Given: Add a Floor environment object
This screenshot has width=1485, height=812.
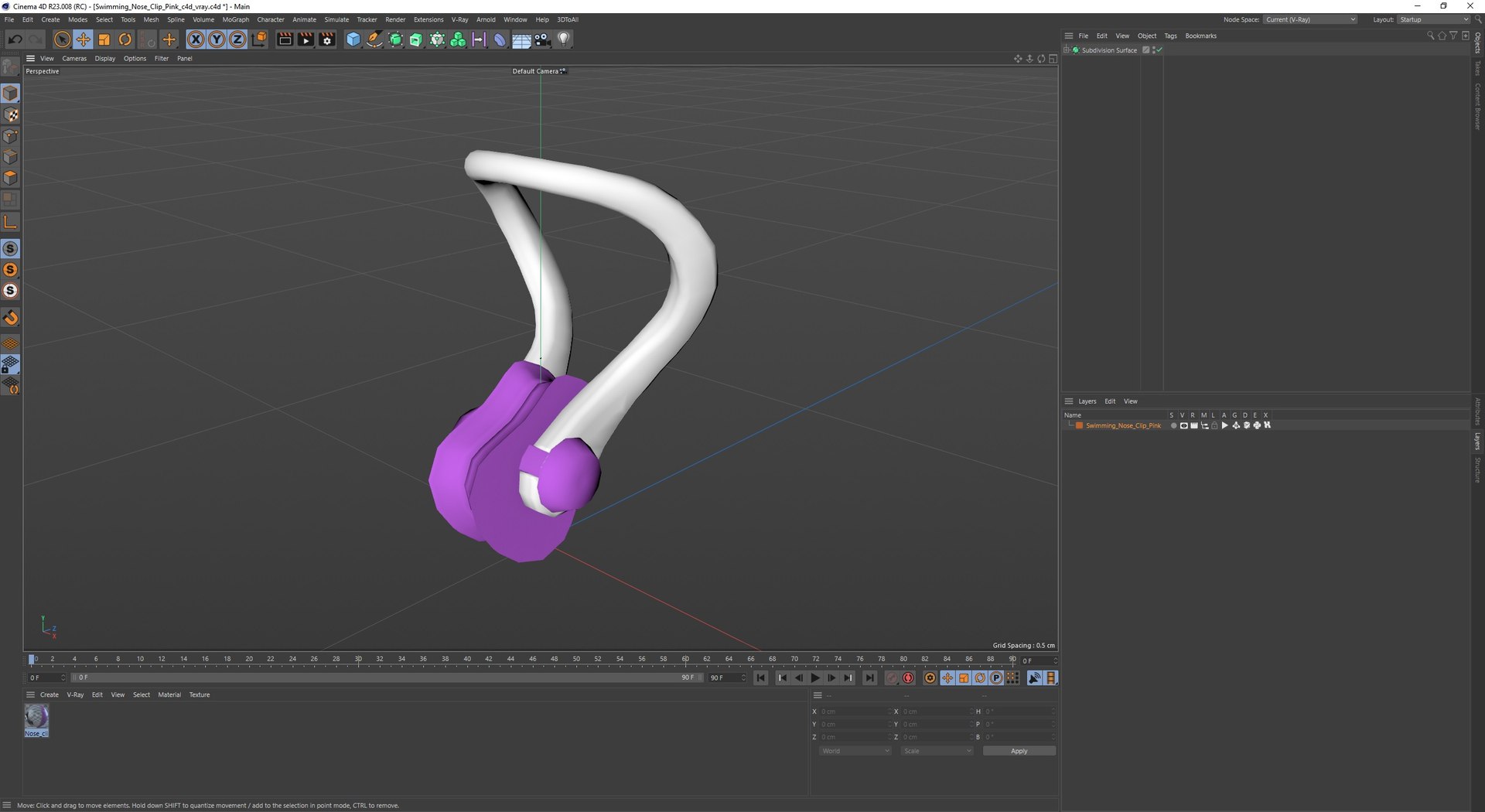Looking at the screenshot, I should (521, 39).
